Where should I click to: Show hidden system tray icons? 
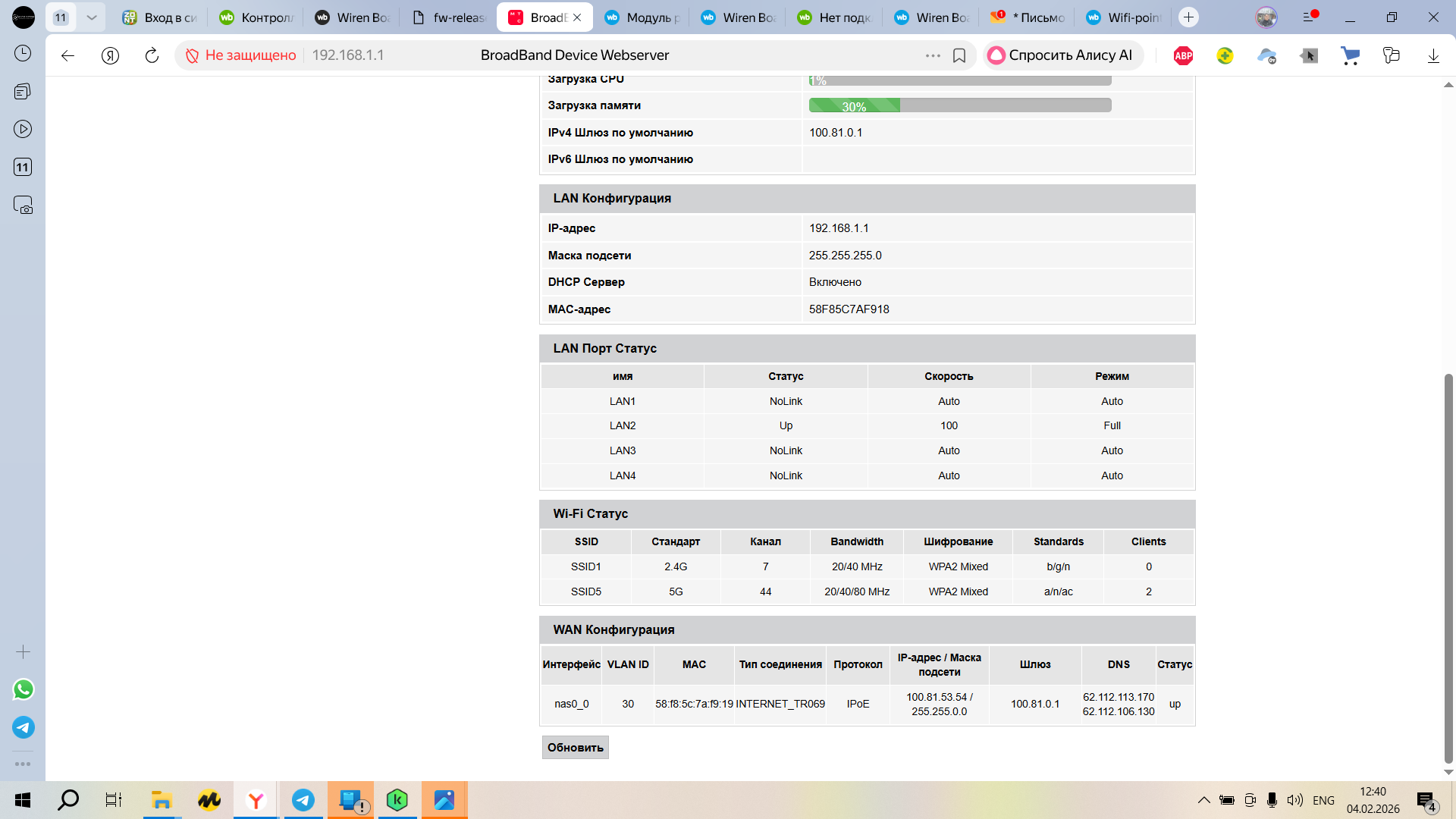(x=1203, y=800)
